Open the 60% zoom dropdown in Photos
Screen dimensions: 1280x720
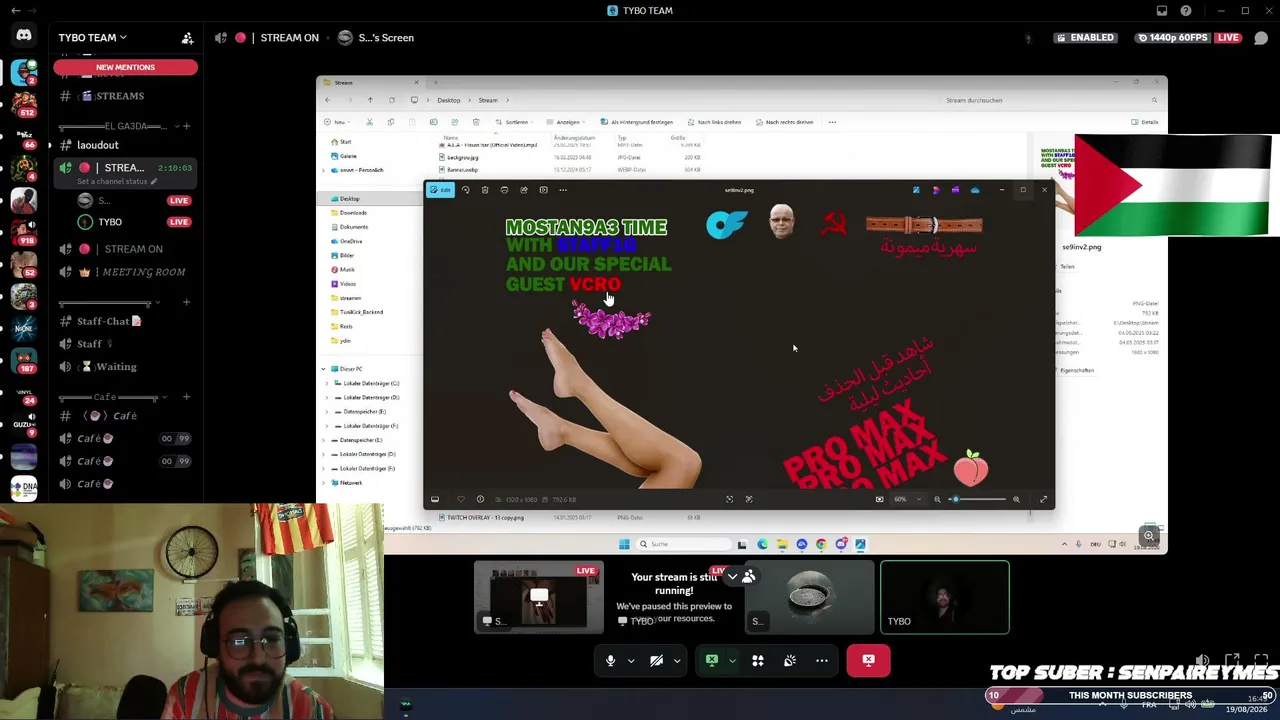(x=906, y=499)
